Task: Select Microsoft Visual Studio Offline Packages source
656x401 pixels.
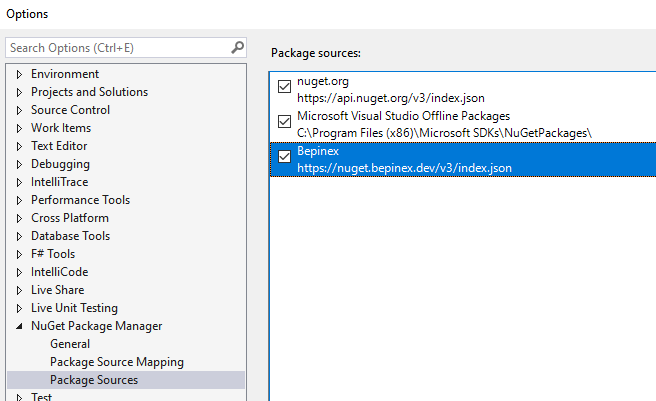Action: click(x=403, y=116)
